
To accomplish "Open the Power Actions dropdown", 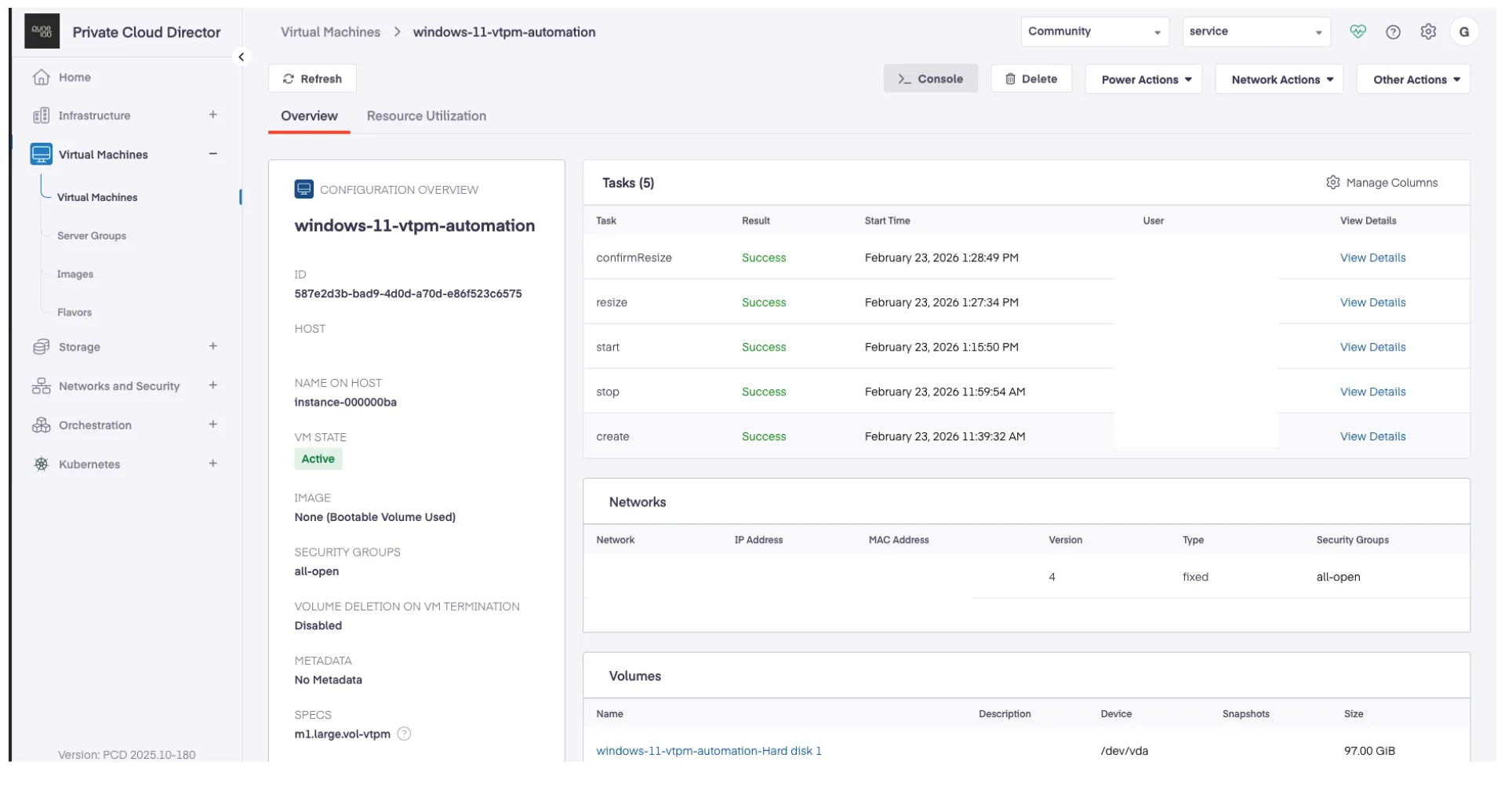I will [x=1143, y=78].
